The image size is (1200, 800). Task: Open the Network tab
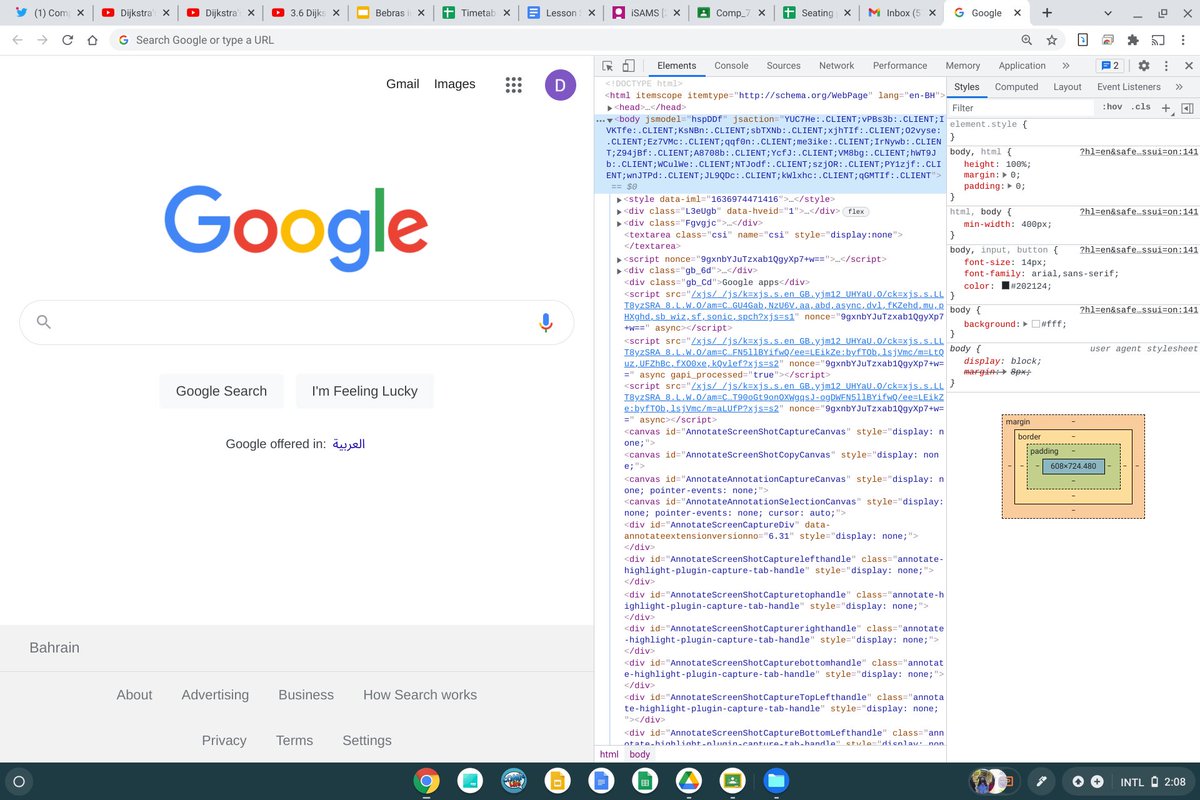[x=837, y=66]
